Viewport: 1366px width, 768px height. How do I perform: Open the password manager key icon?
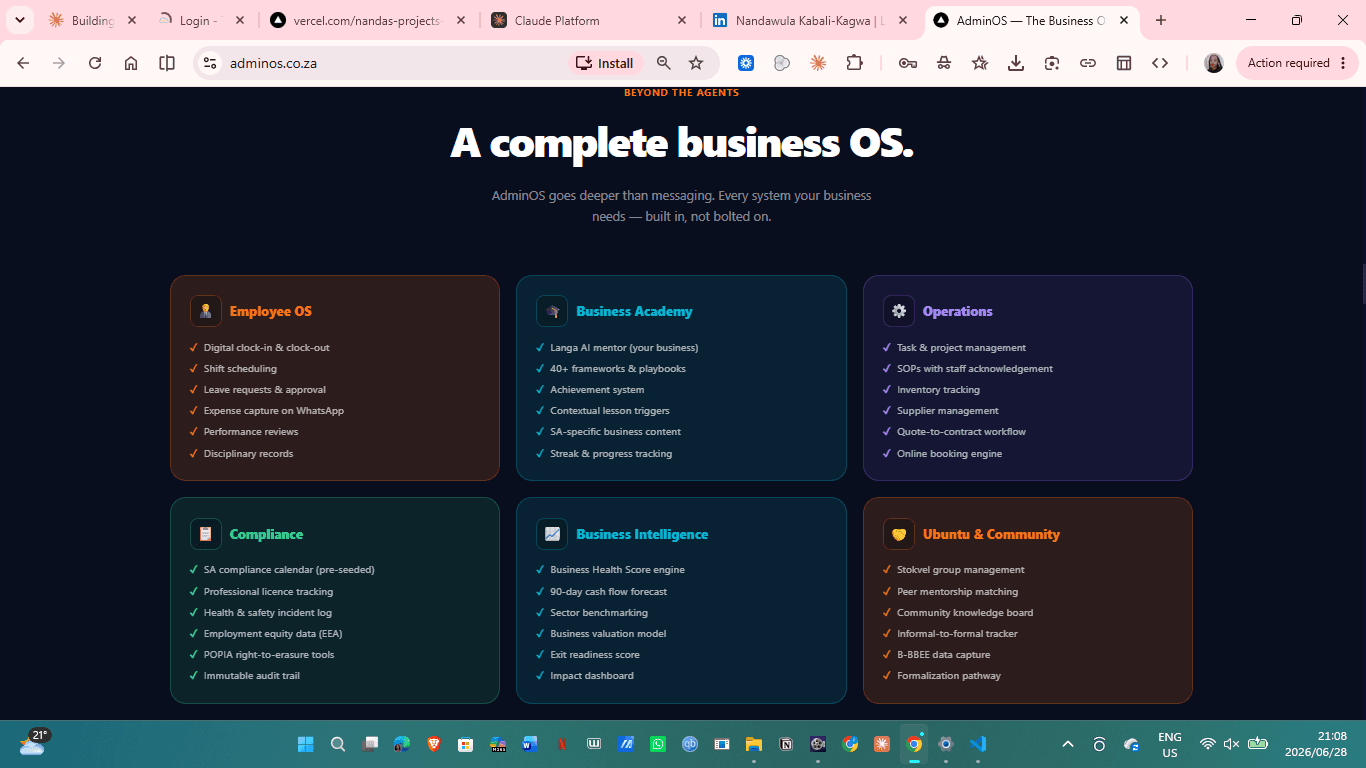[908, 63]
